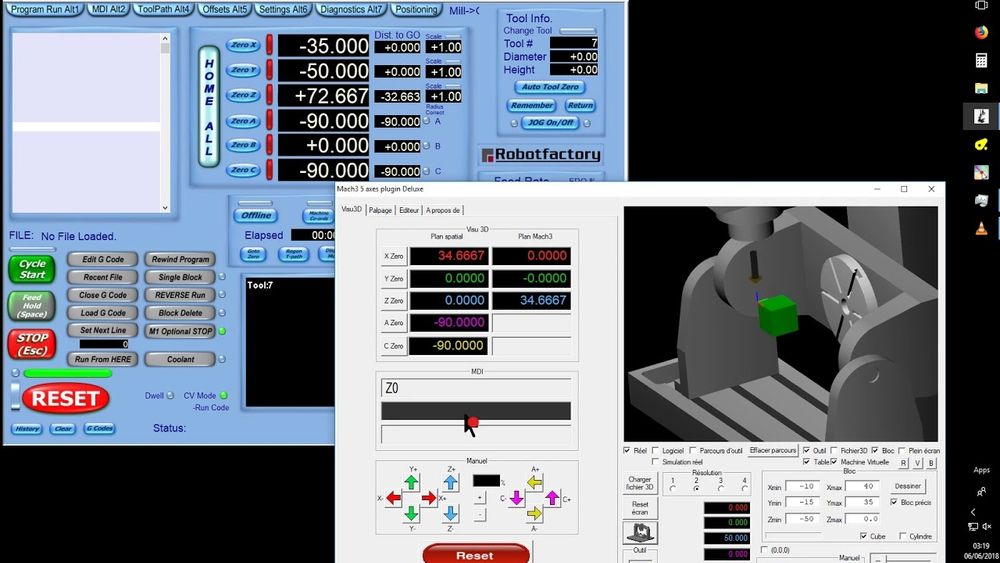This screenshot has height=563, width=1000.
Task: Click the Xmin field showing -10
Action: pos(802,486)
